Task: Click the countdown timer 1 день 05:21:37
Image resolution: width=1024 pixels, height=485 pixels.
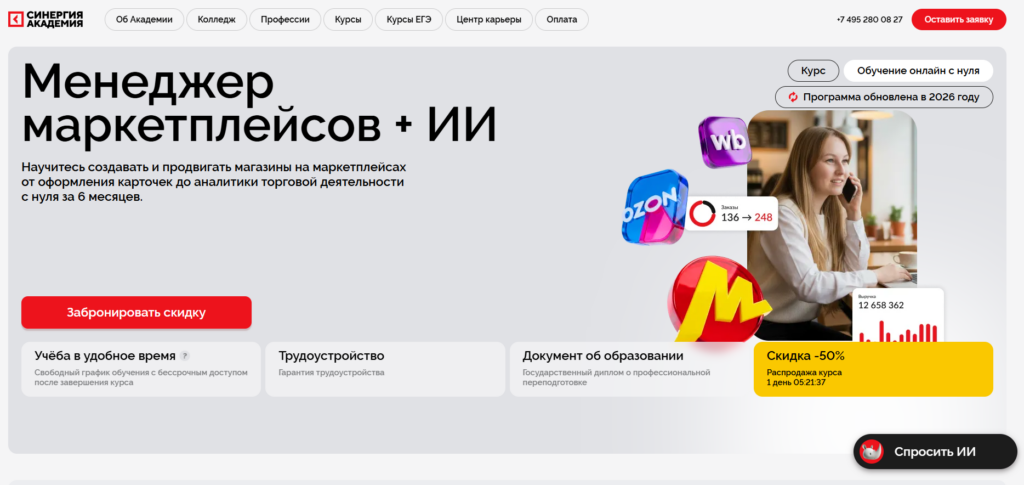Action: [796, 383]
